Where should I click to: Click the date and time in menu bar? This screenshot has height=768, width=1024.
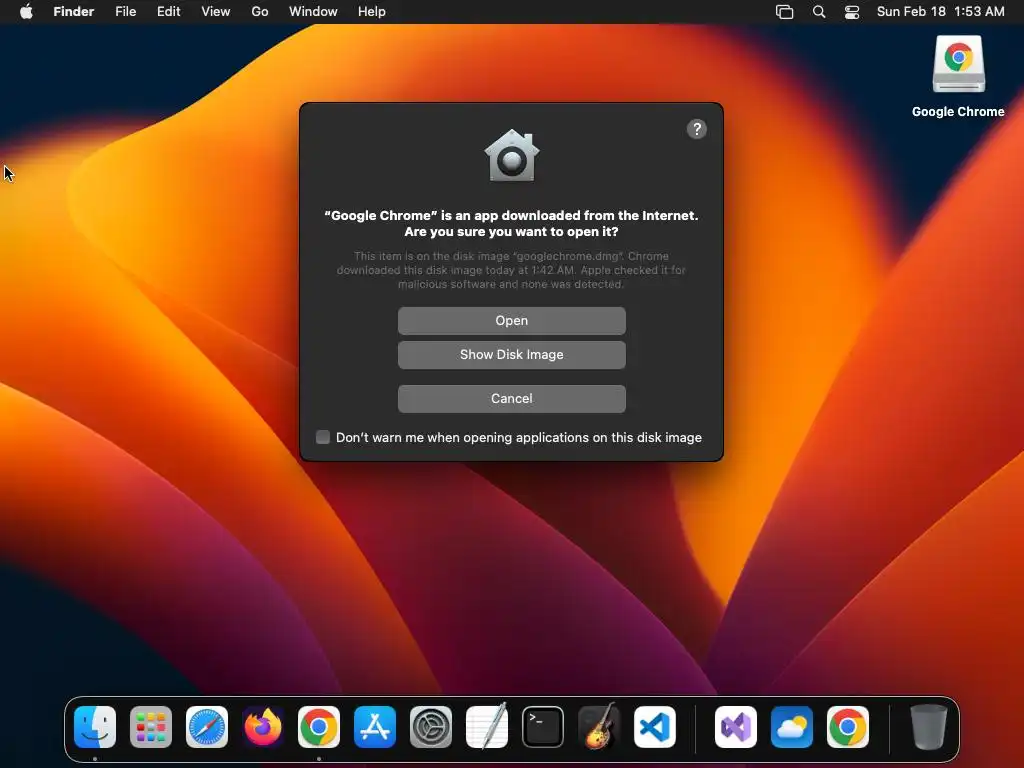(940, 12)
